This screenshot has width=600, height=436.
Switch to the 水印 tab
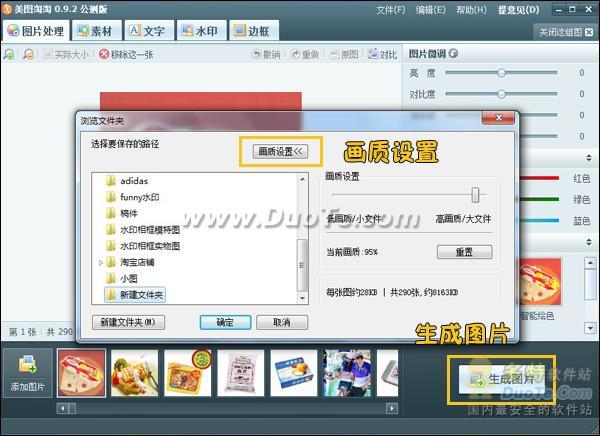coord(202,31)
